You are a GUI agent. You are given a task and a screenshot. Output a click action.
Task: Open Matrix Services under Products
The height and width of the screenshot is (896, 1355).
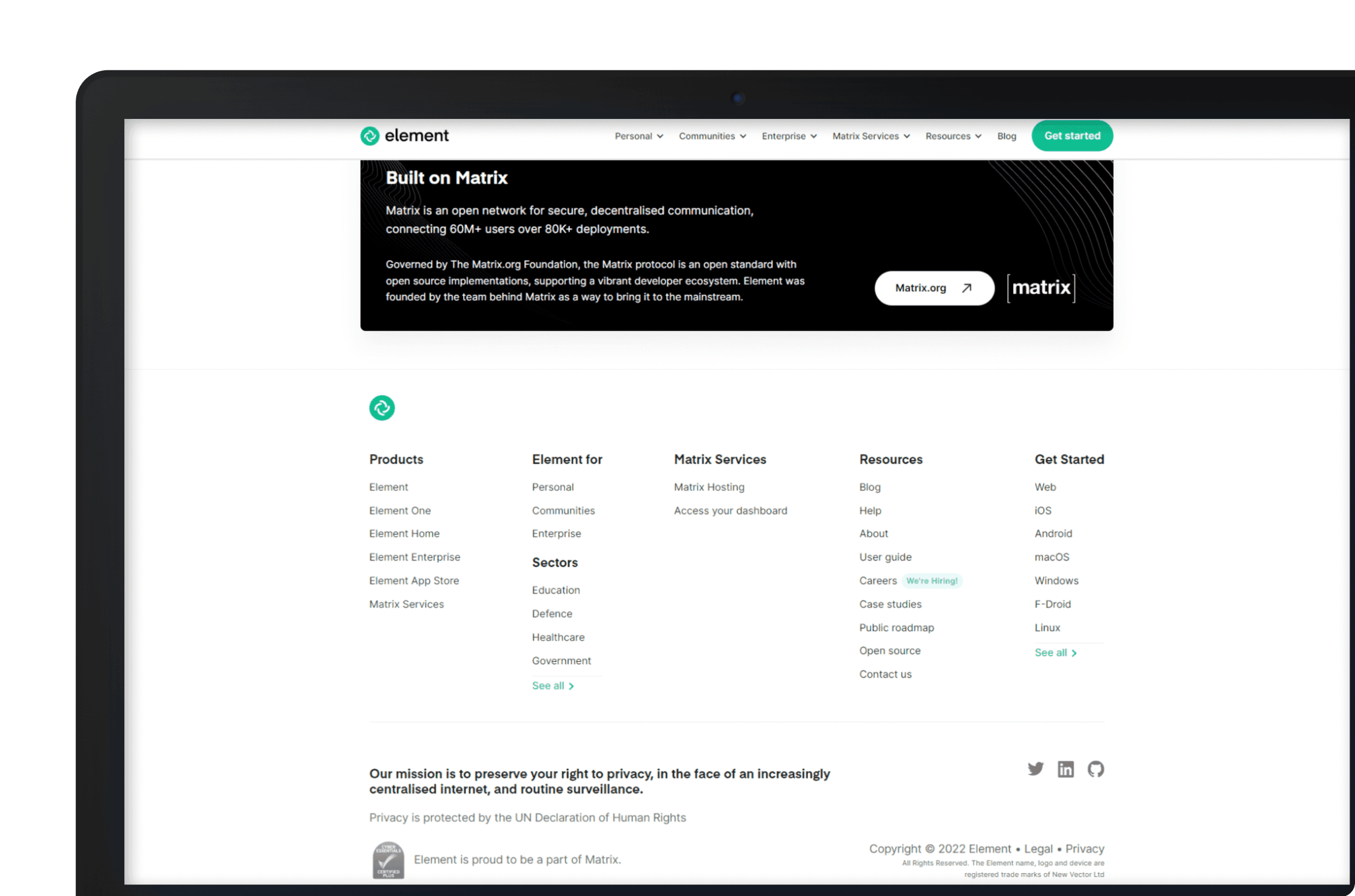point(407,604)
